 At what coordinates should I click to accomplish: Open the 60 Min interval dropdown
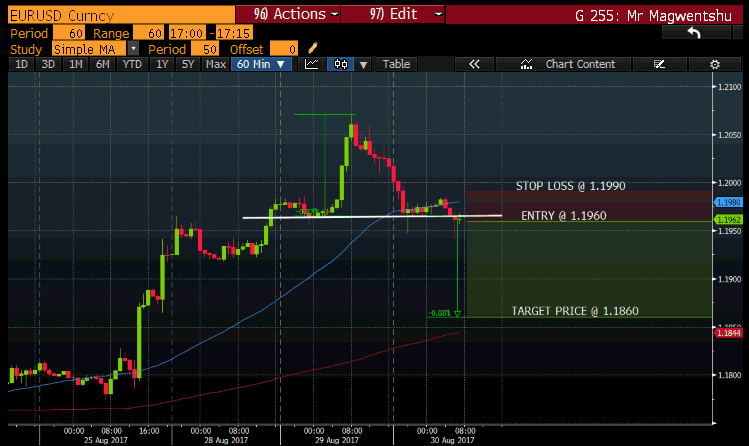[x=260, y=64]
